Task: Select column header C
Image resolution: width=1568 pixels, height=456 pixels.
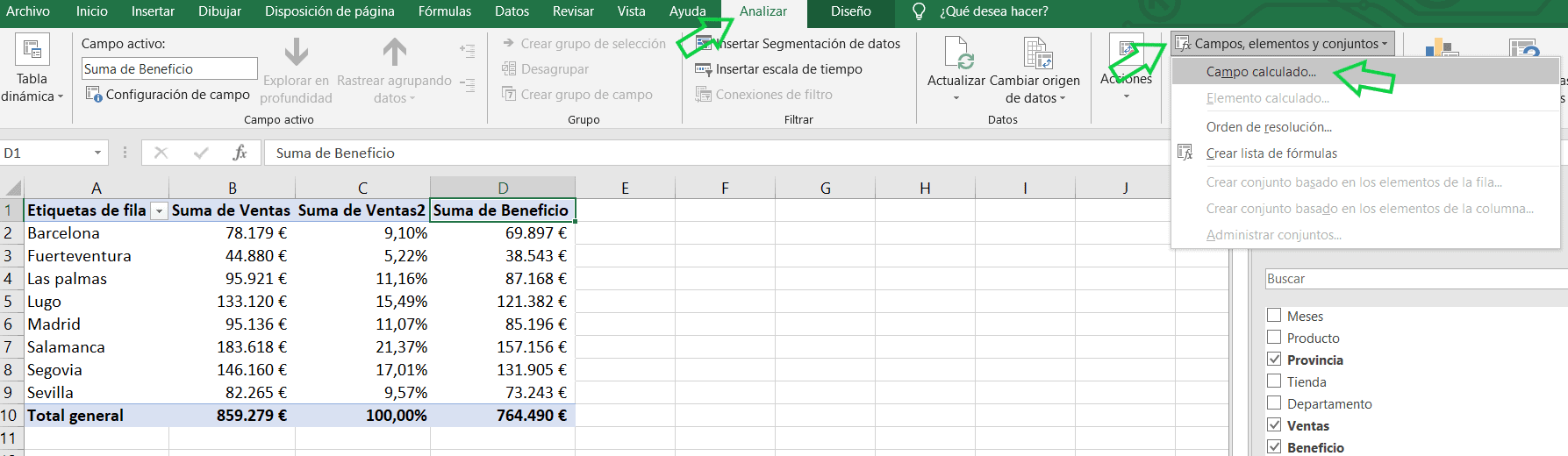Action: (362, 188)
